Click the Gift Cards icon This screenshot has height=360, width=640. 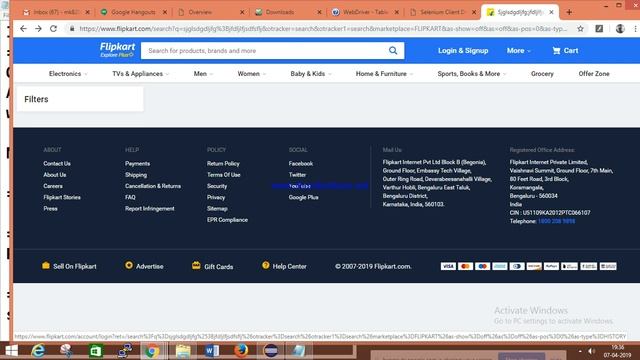pos(196,265)
